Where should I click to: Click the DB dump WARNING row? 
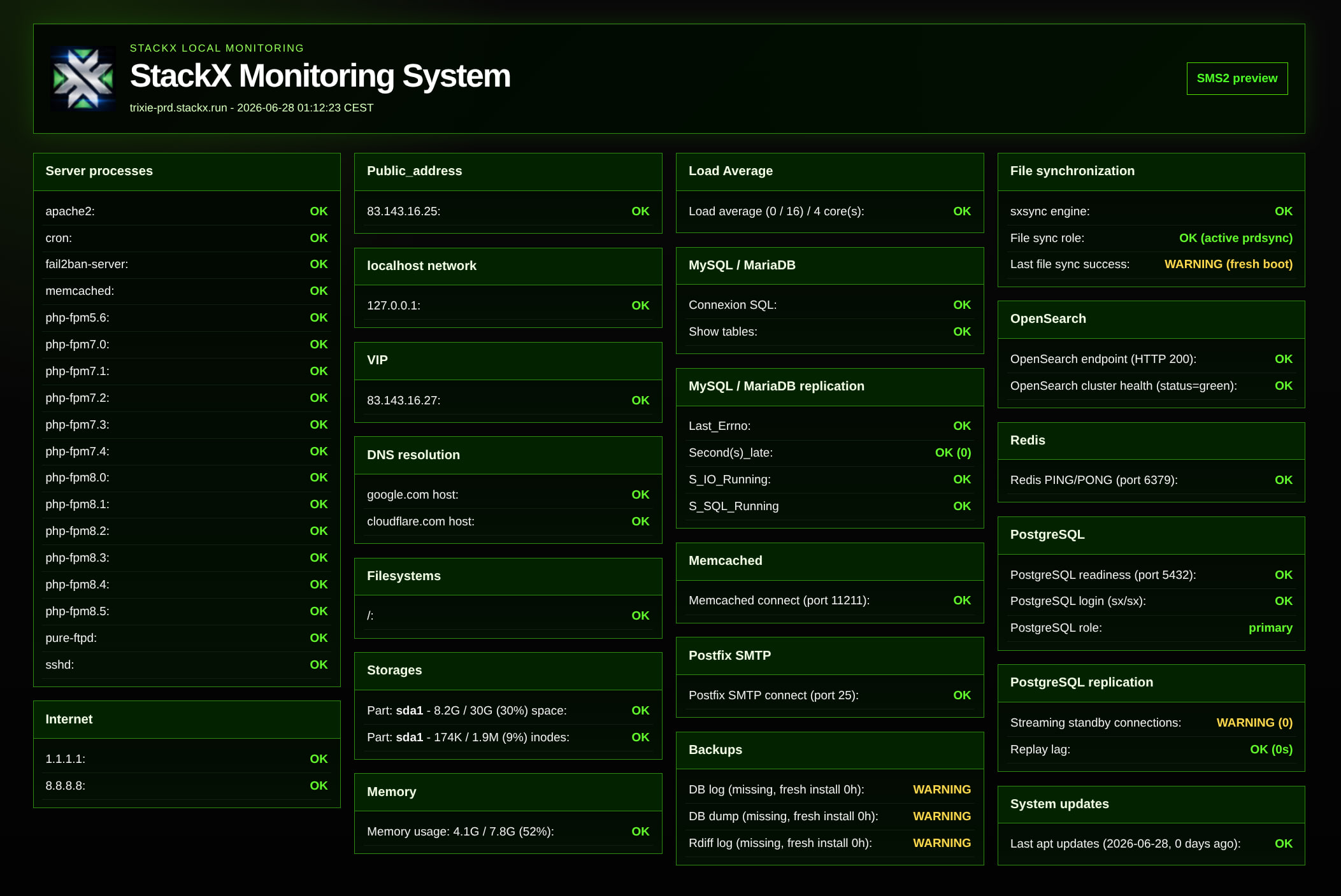830,816
